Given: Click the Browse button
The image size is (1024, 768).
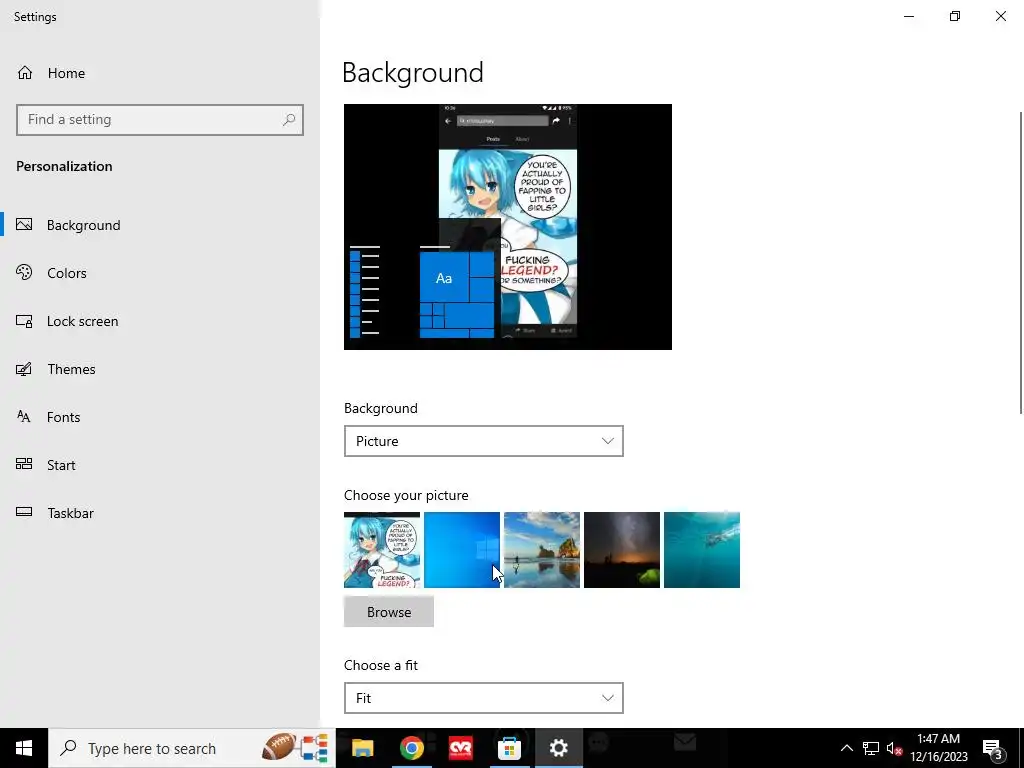Looking at the screenshot, I should pos(389,612).
